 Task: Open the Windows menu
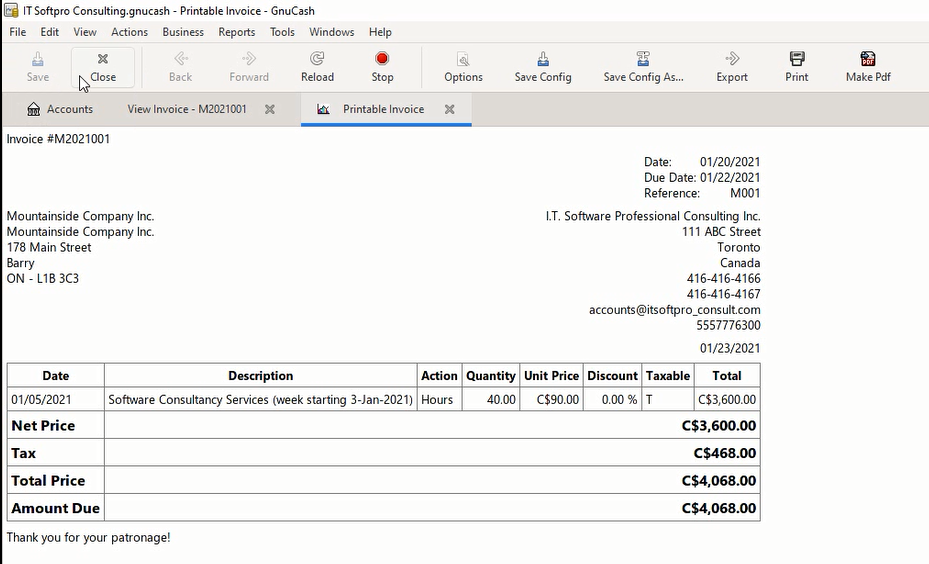[x=331, y=32]
